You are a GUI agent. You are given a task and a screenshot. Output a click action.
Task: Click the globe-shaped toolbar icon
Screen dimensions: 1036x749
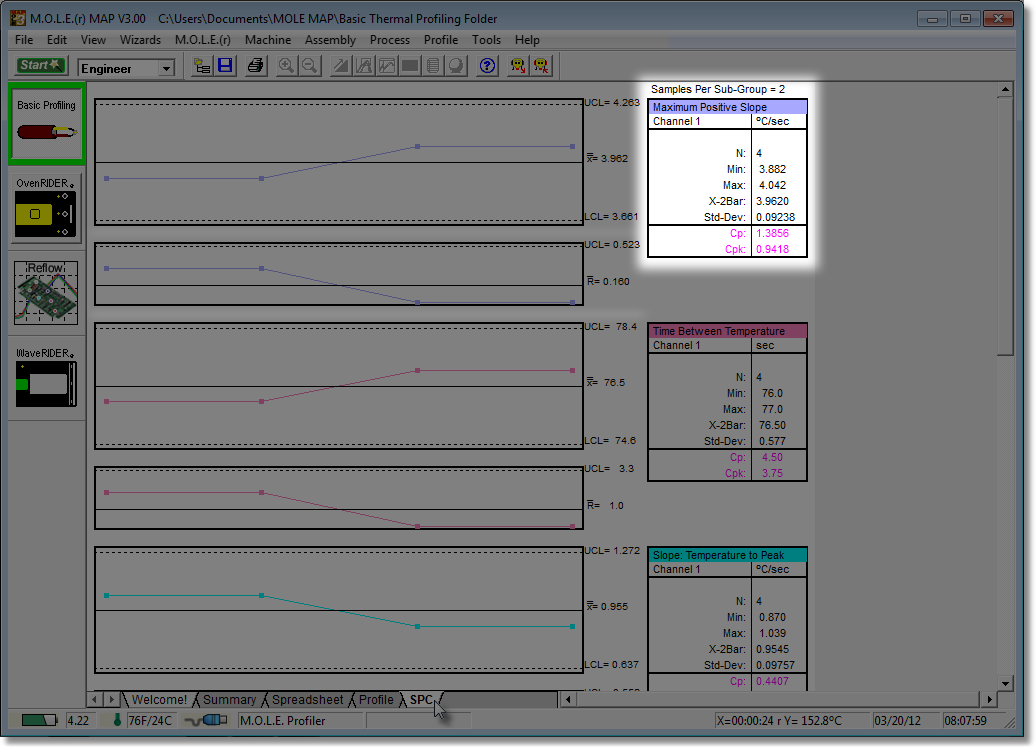[457, 66]
